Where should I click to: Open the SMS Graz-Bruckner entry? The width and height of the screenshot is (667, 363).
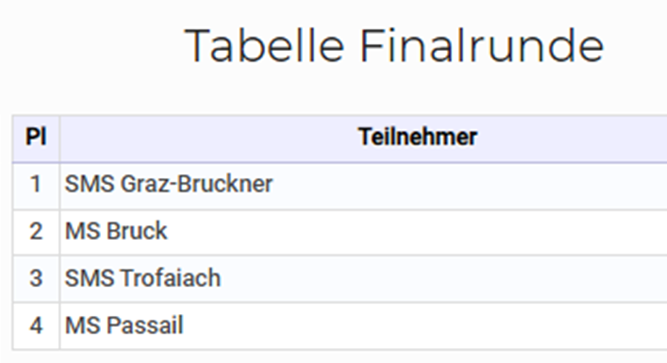coord(168,184)
